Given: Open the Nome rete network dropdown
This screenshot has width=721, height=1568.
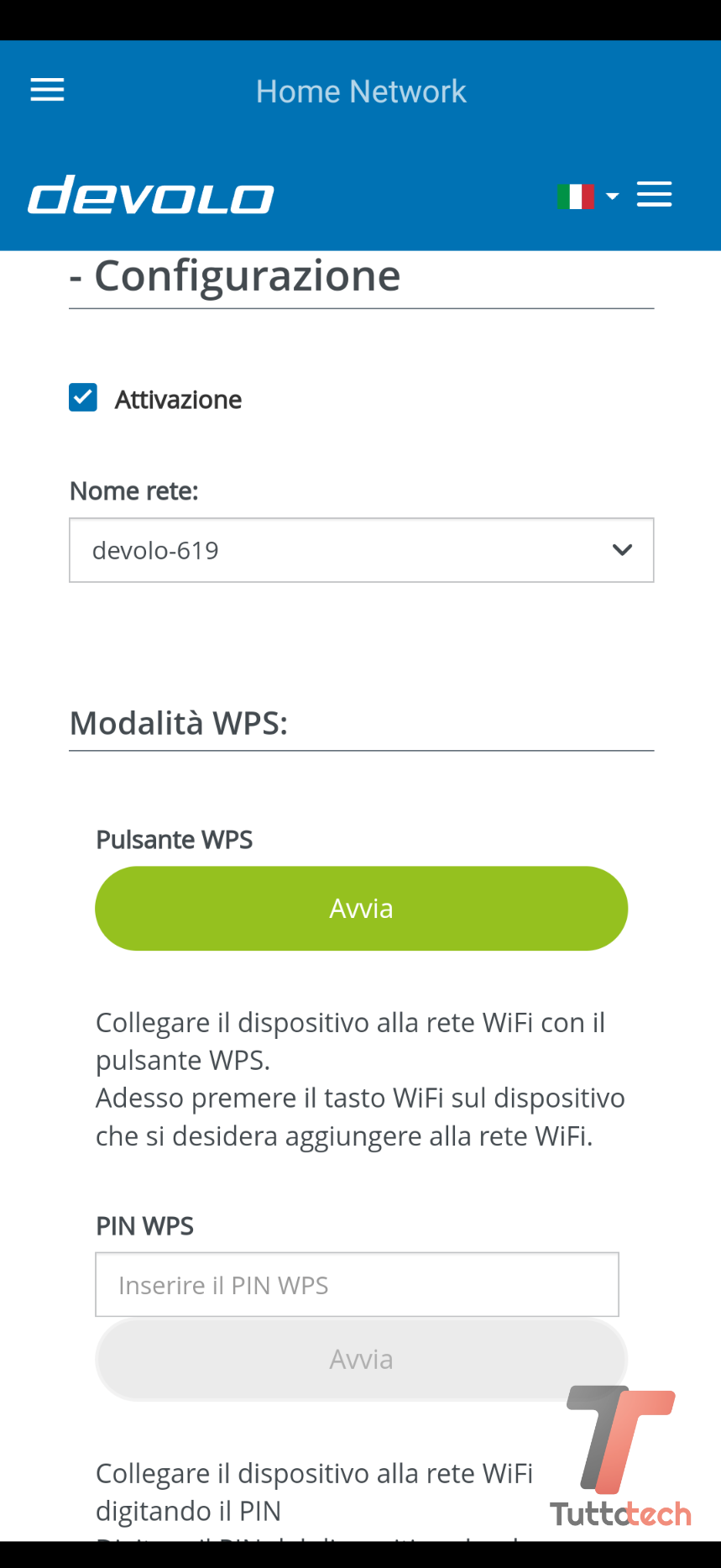Looking at the screenshot, I should (361, 550).
